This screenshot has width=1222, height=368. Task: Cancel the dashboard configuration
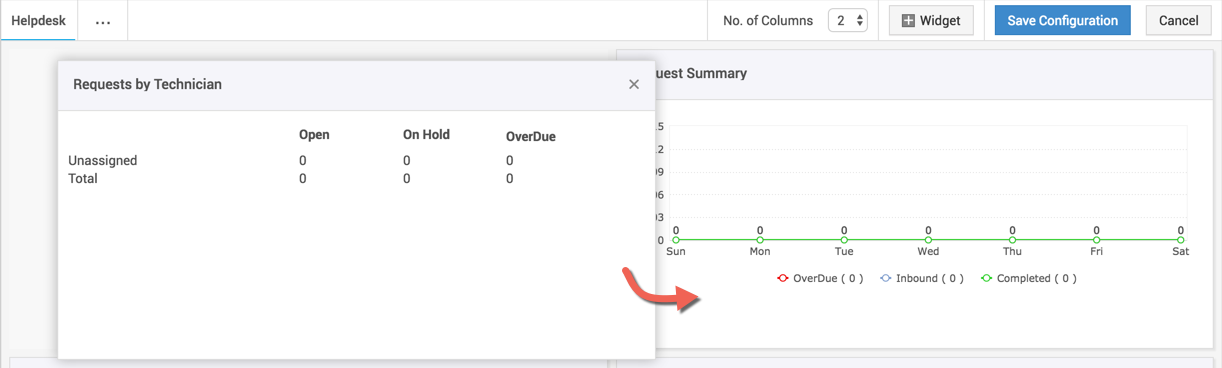(x=1178, y=20)
